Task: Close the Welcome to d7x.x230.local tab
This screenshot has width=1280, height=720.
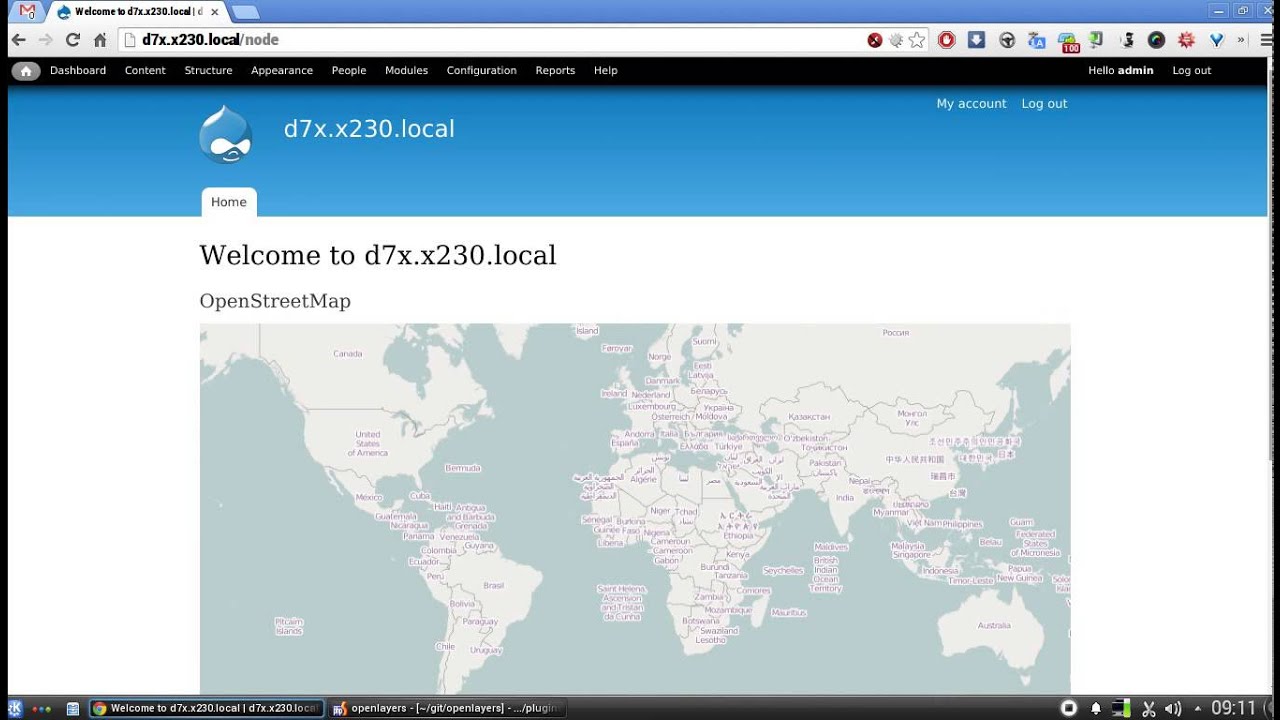Action: 214,12
